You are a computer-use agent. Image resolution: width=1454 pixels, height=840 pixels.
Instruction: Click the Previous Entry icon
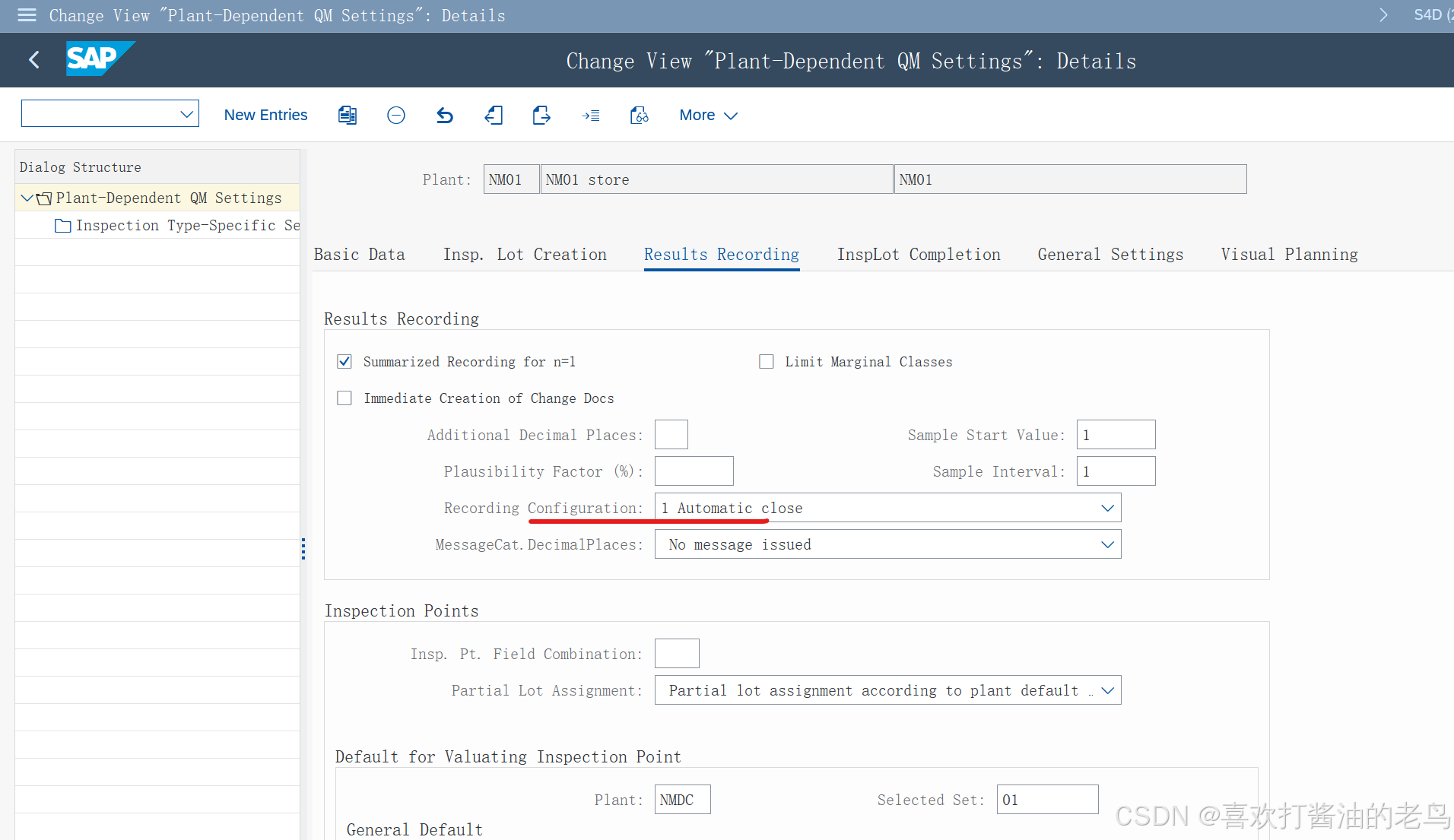(x=494, y=115)
